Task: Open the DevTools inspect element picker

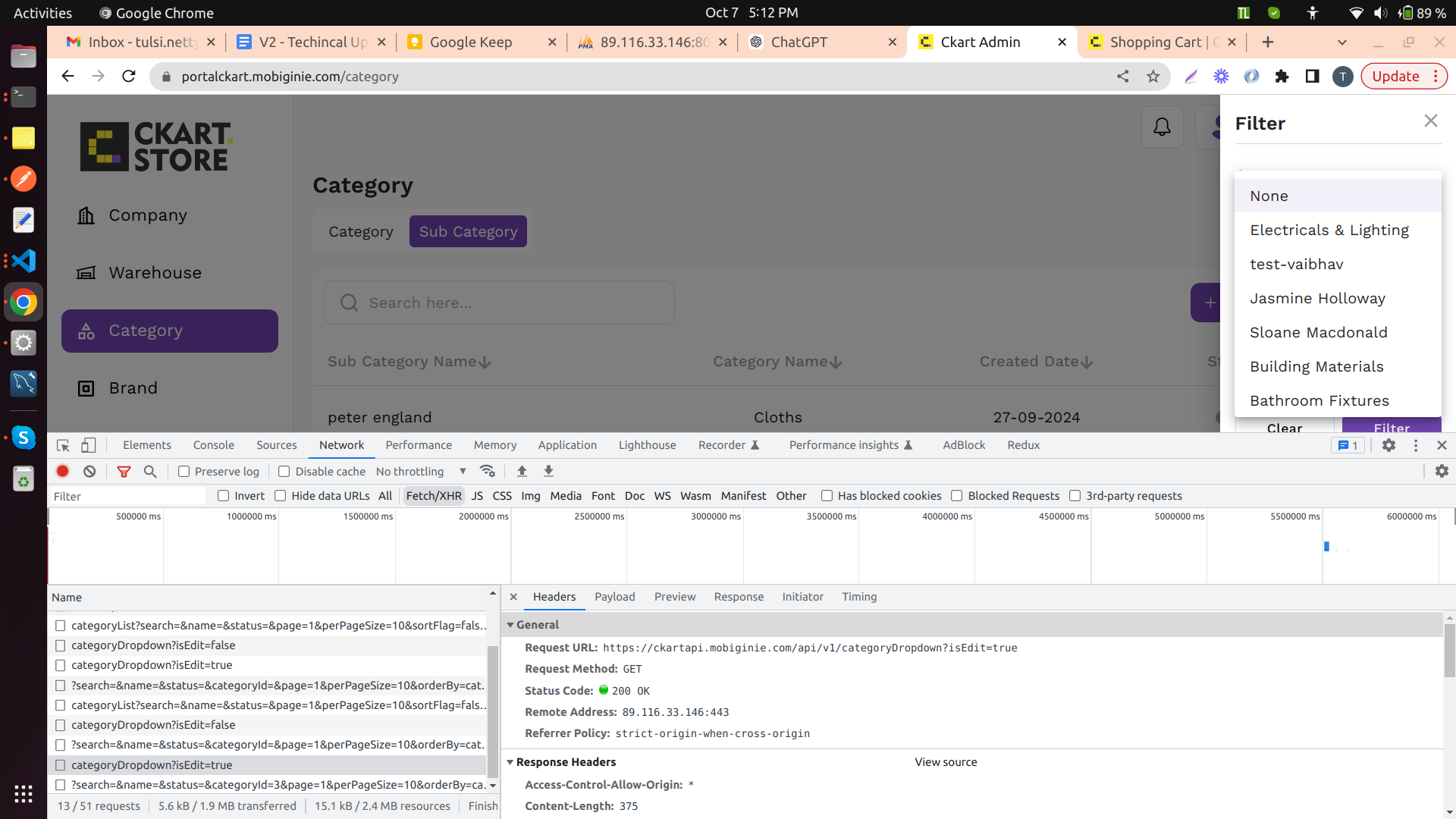Action: click(x=63, y=445)
